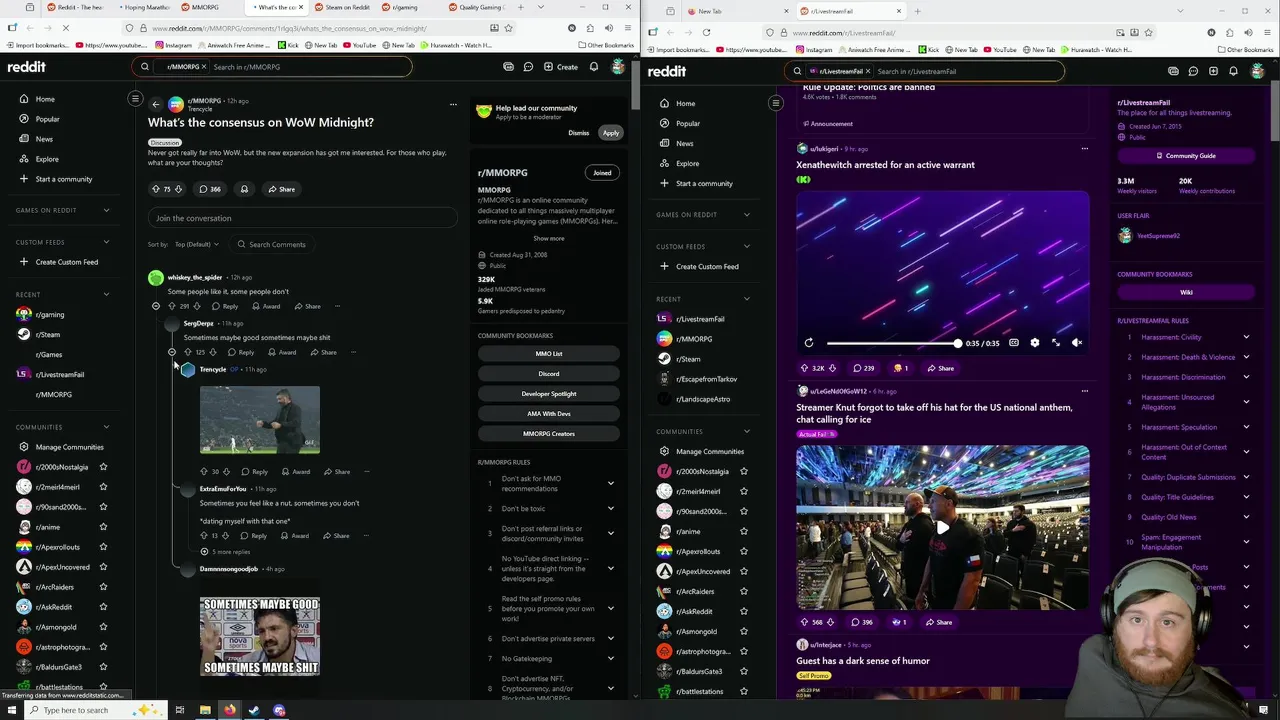Expand 'Quality: Old News' rule
The width and height of the screenshot is (1280, 720).
(x=1246, y=517)
